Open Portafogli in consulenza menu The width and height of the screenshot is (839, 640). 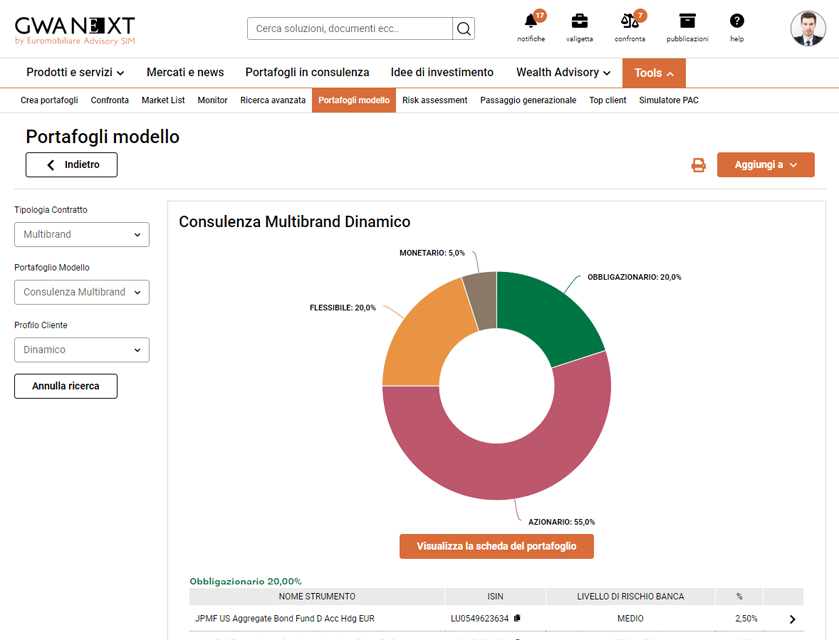(307, 72)
